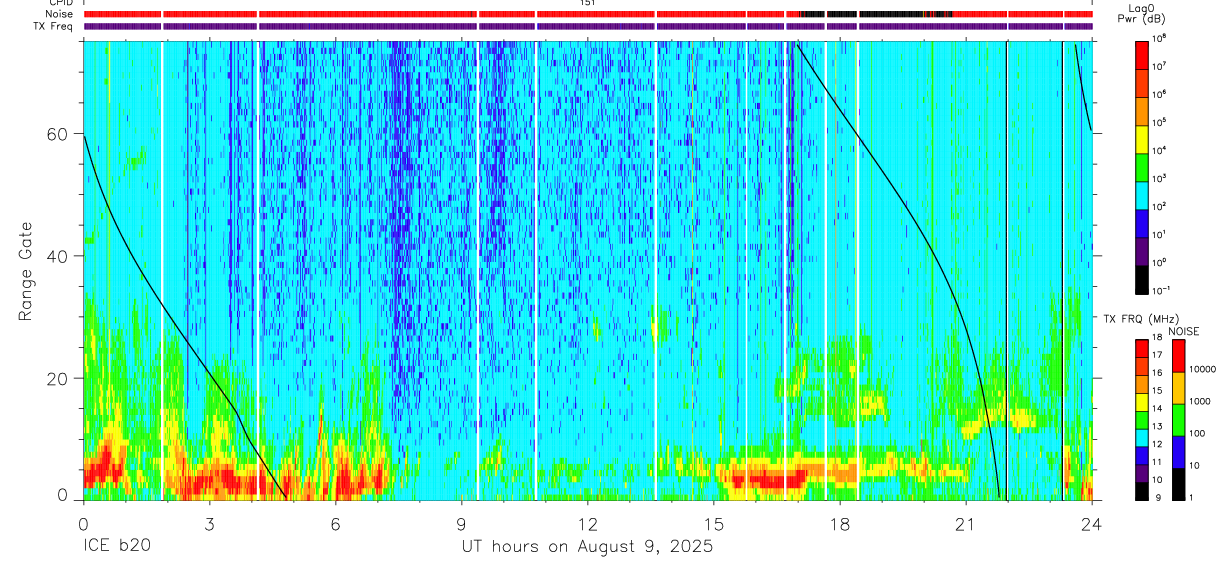Click the black segment of NOISE colorbar
Viewport: 1228px width, 567px height.
point(1178,484)
